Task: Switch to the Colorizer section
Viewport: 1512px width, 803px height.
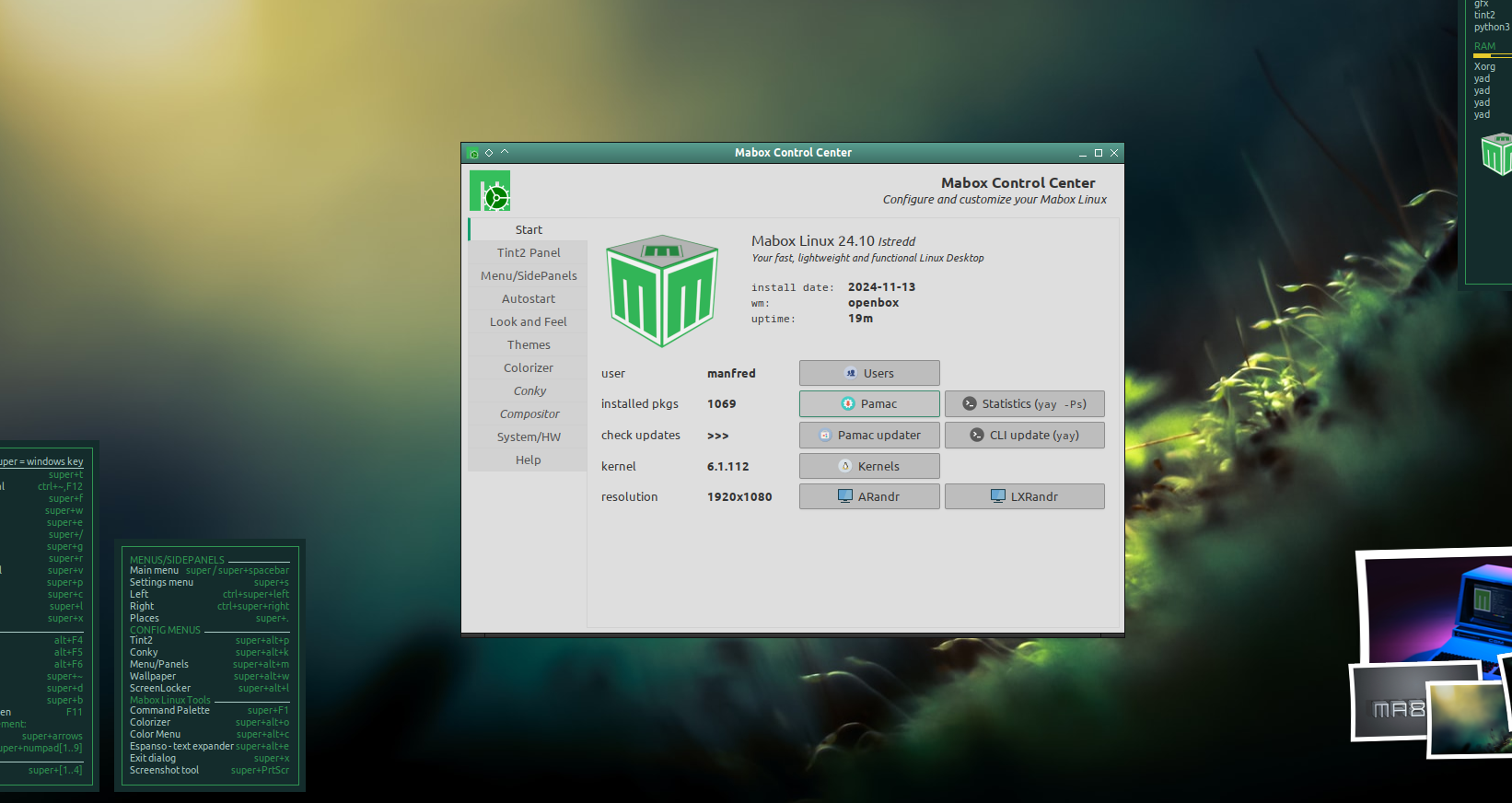Action: tap(528, 367)
